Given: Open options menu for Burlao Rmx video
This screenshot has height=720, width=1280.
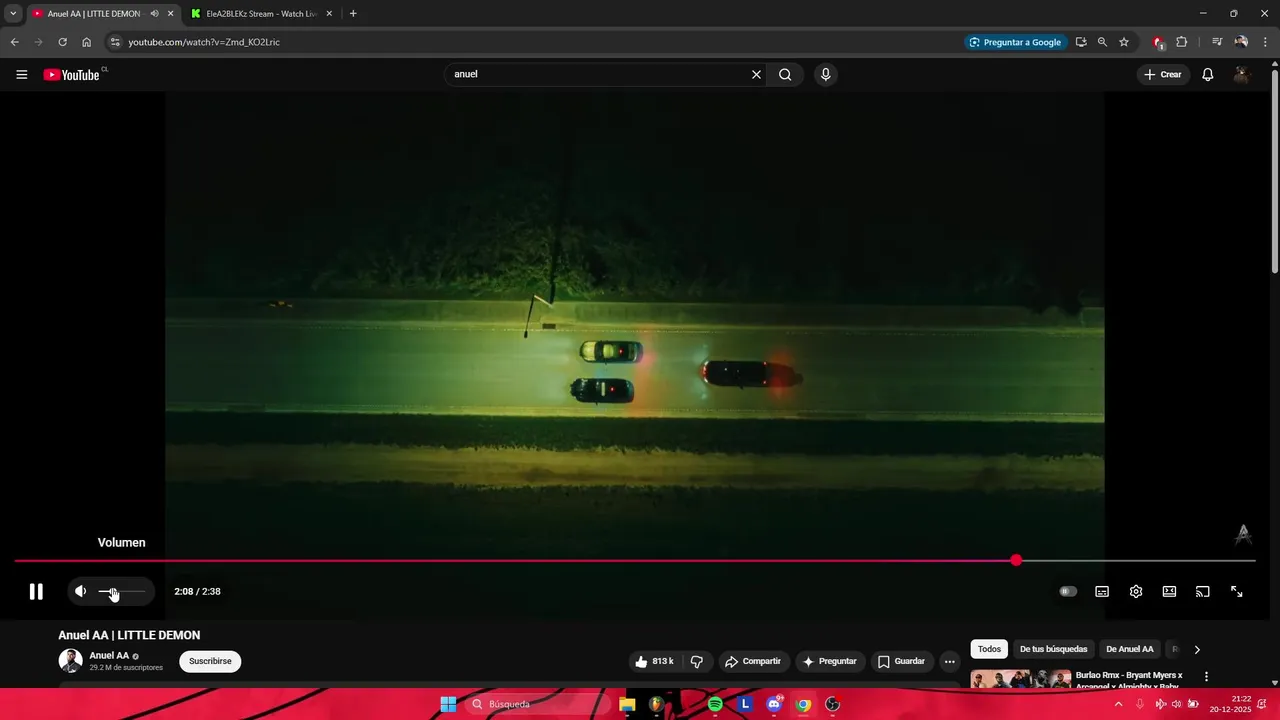Looking at the screenshot, I should [x=1206, y=677].
